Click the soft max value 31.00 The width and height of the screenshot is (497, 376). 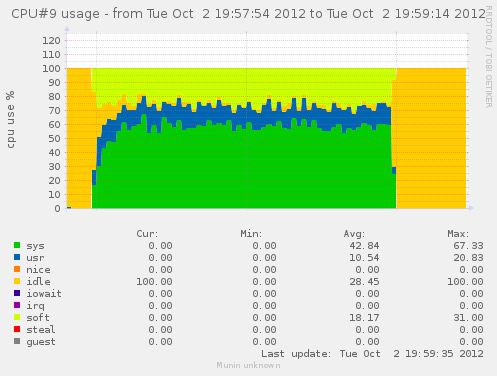(x=468, y=318)
